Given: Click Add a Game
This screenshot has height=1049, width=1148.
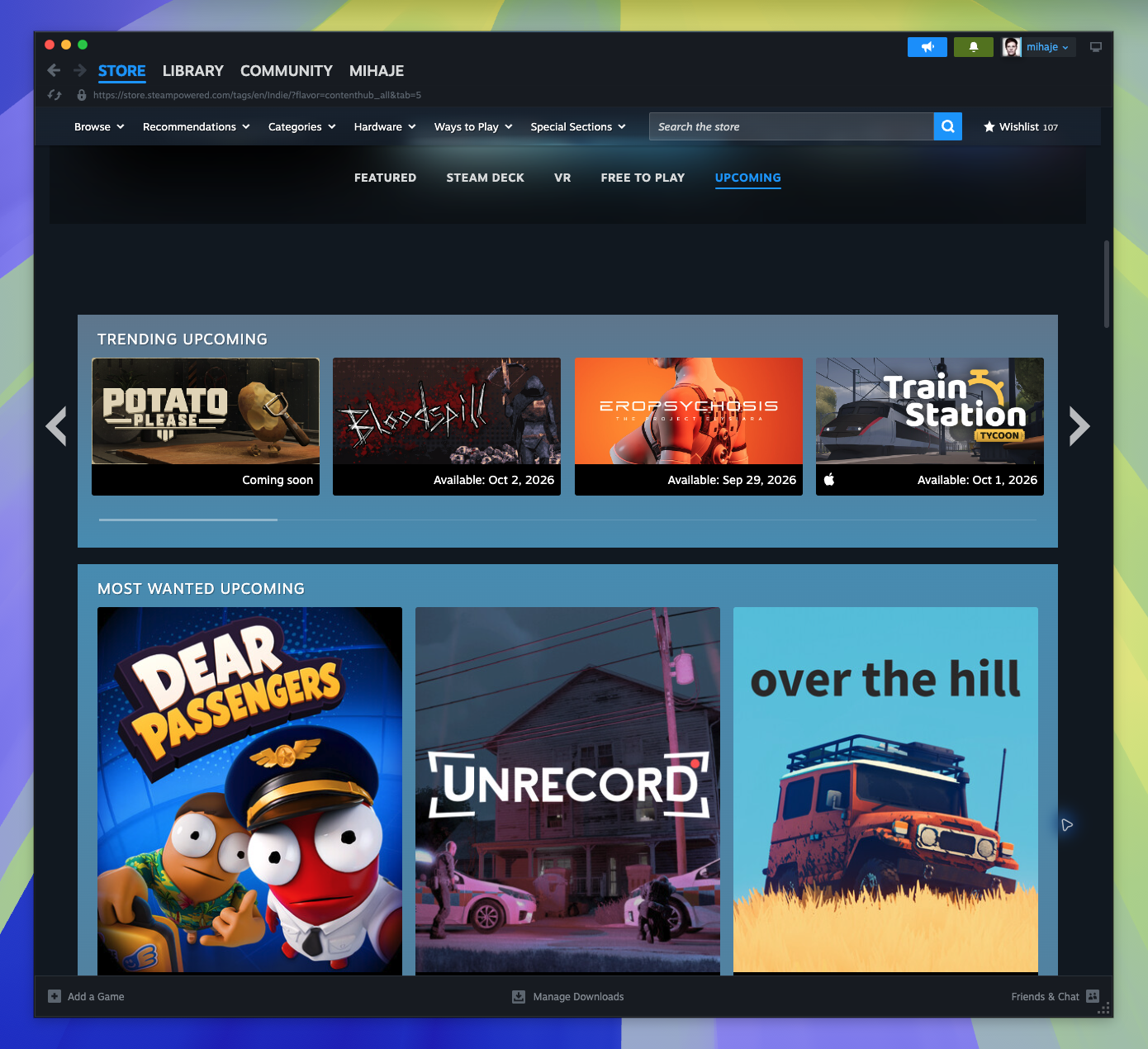Looking at the screenshot, I should 87,997.
